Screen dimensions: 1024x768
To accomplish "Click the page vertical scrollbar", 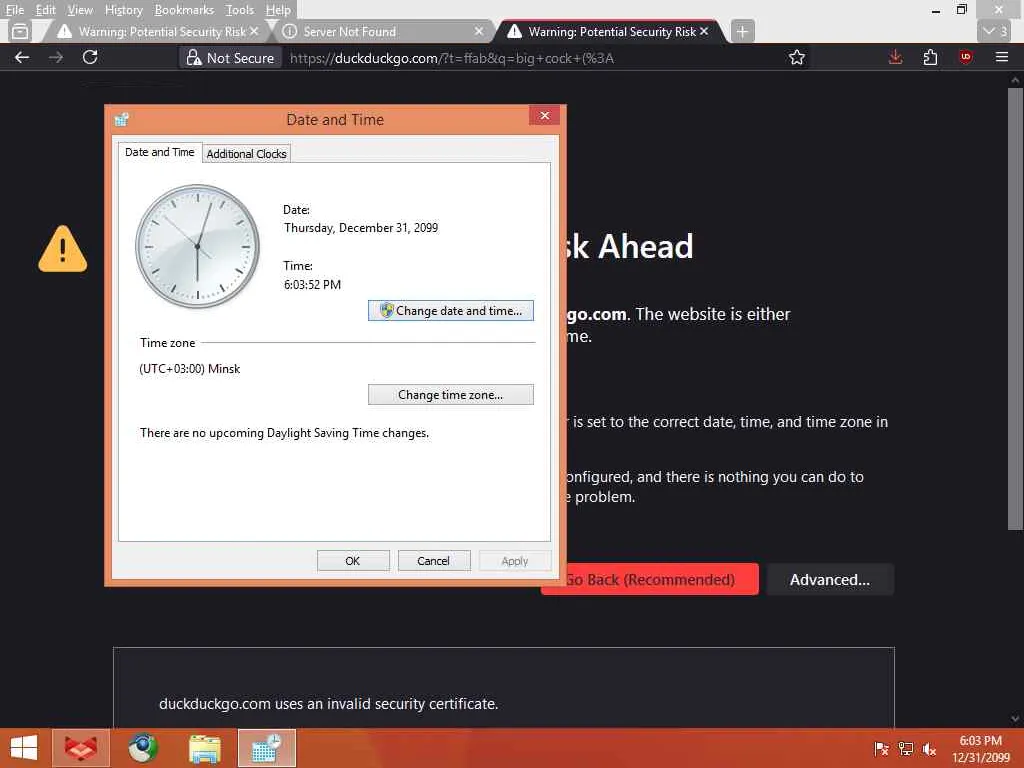I will pos(1014,307).
